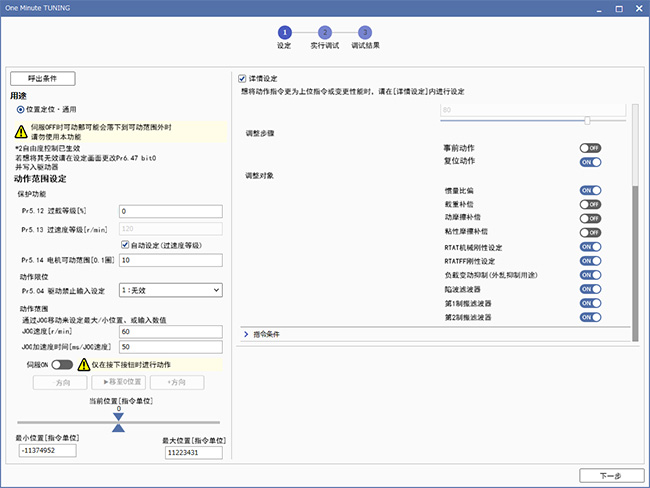This screenshot has width=650, height=488.
Task: Click the blue current-position triangle marker
Action: tap(118, 426)
